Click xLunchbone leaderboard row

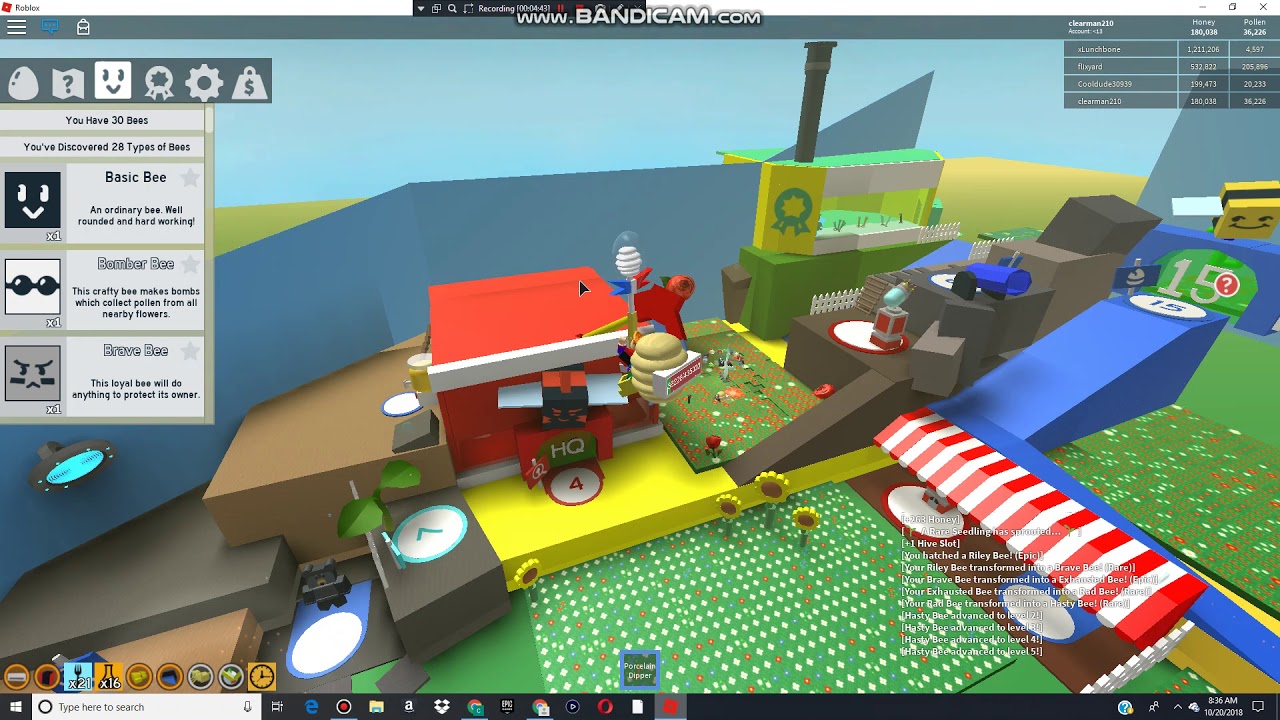coord(1171,49)
